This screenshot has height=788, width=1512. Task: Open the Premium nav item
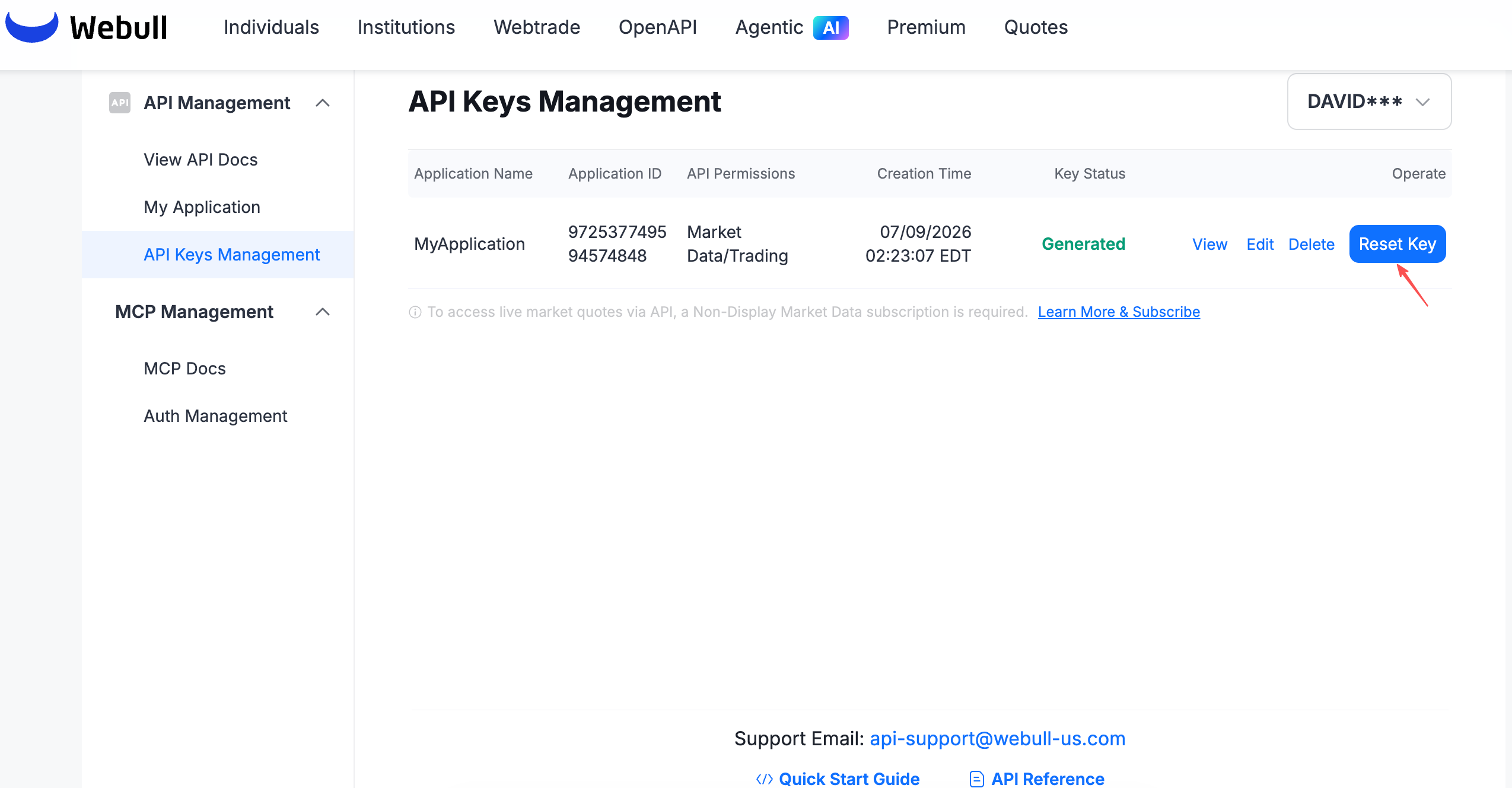coord(926,27)
